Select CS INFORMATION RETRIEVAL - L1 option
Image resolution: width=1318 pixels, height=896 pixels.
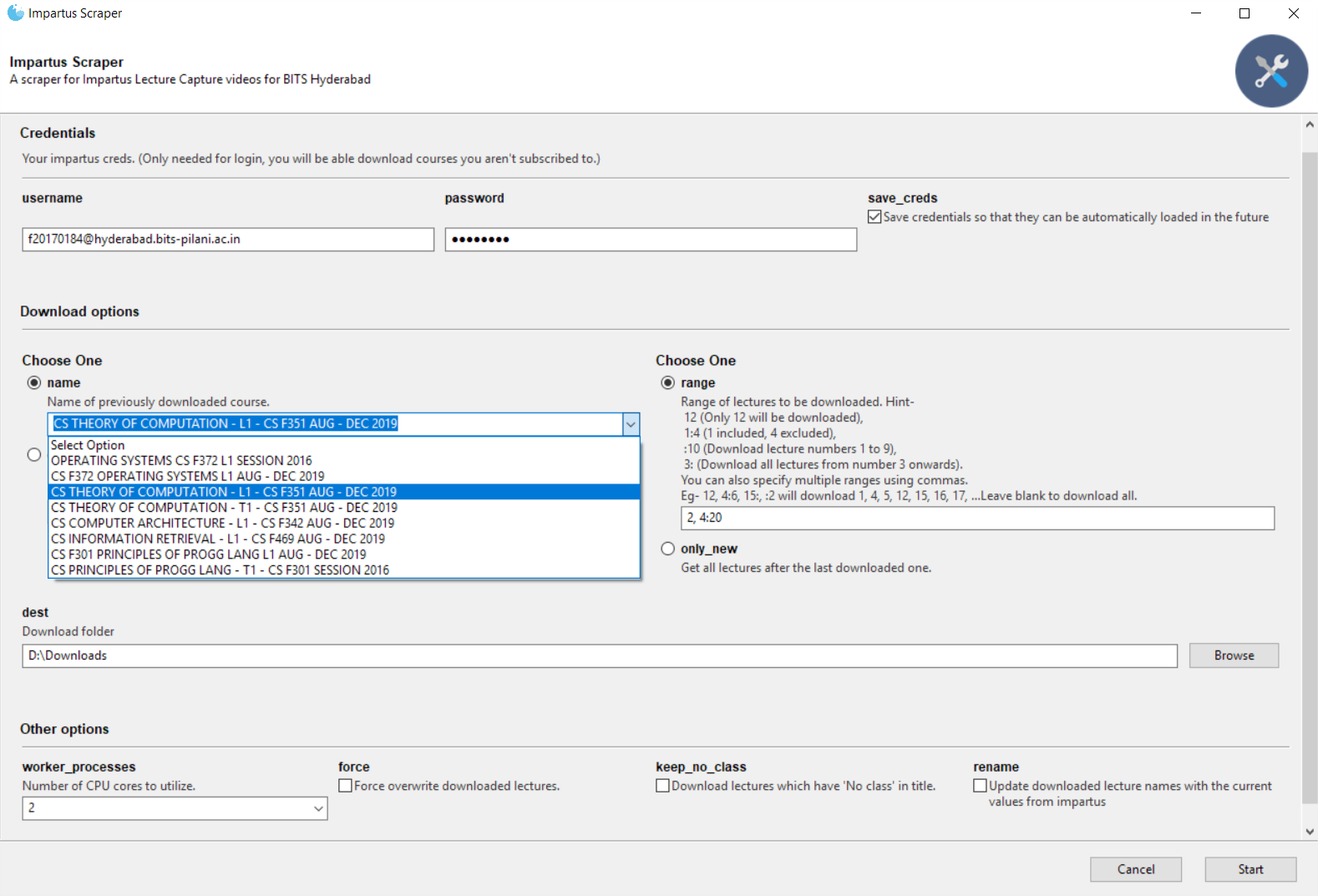pyautogui.click(x=344, y=539)
